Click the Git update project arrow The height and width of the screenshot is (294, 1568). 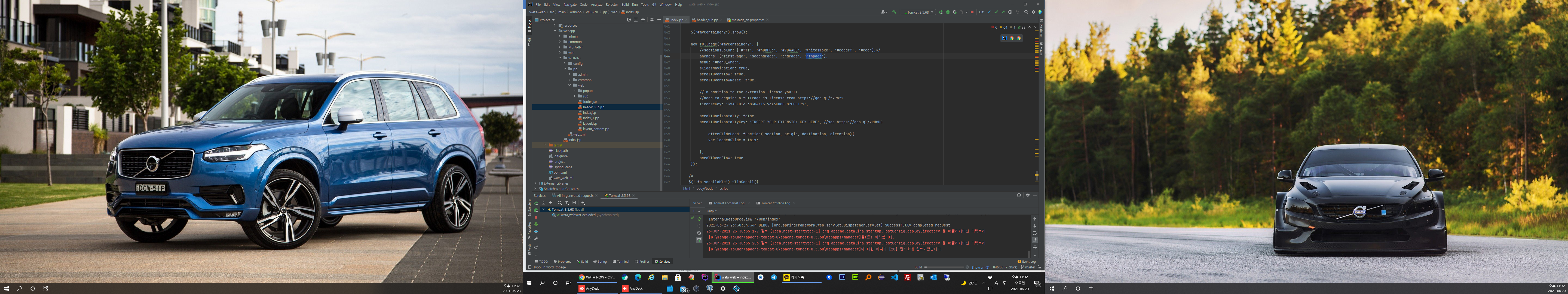pos(989,12)
